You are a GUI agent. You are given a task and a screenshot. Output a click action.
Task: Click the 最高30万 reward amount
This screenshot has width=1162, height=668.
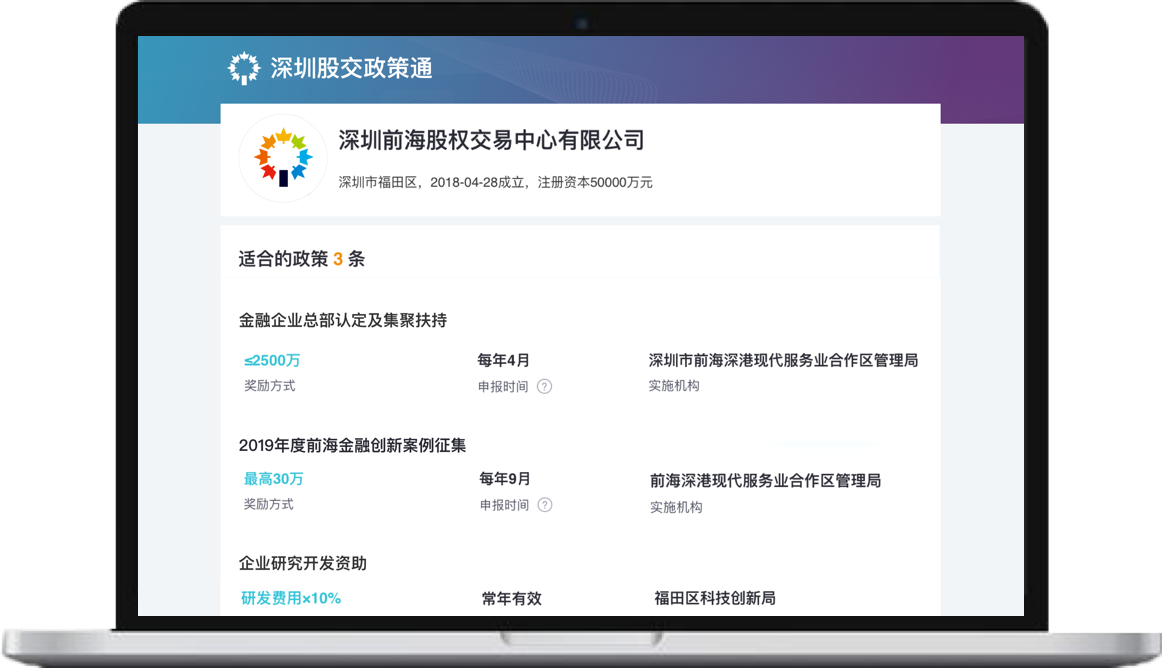point(273,479)
